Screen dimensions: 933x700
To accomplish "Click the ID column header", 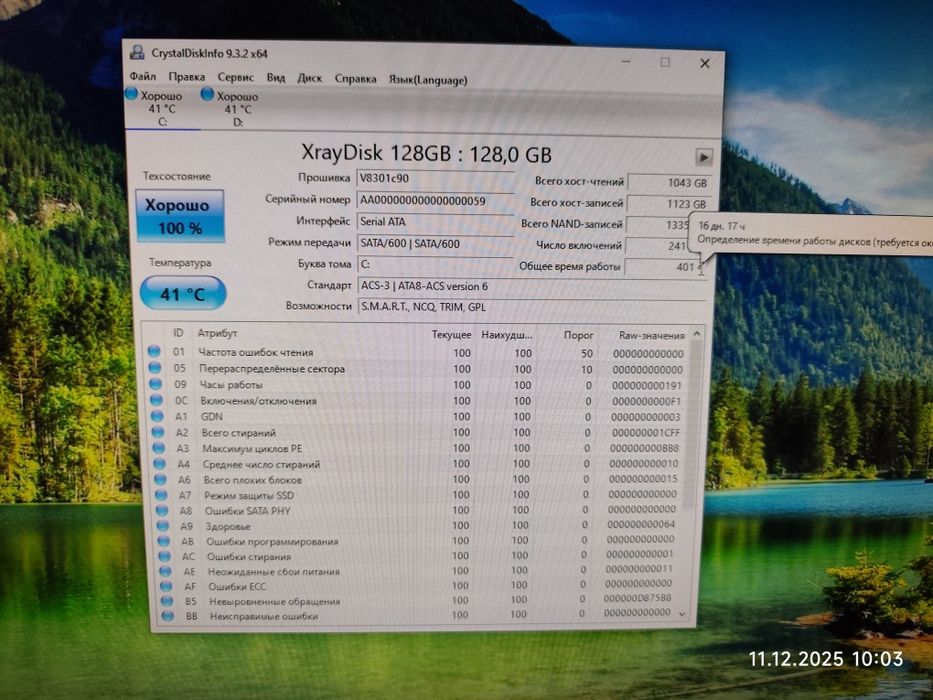I will point(178,333).
